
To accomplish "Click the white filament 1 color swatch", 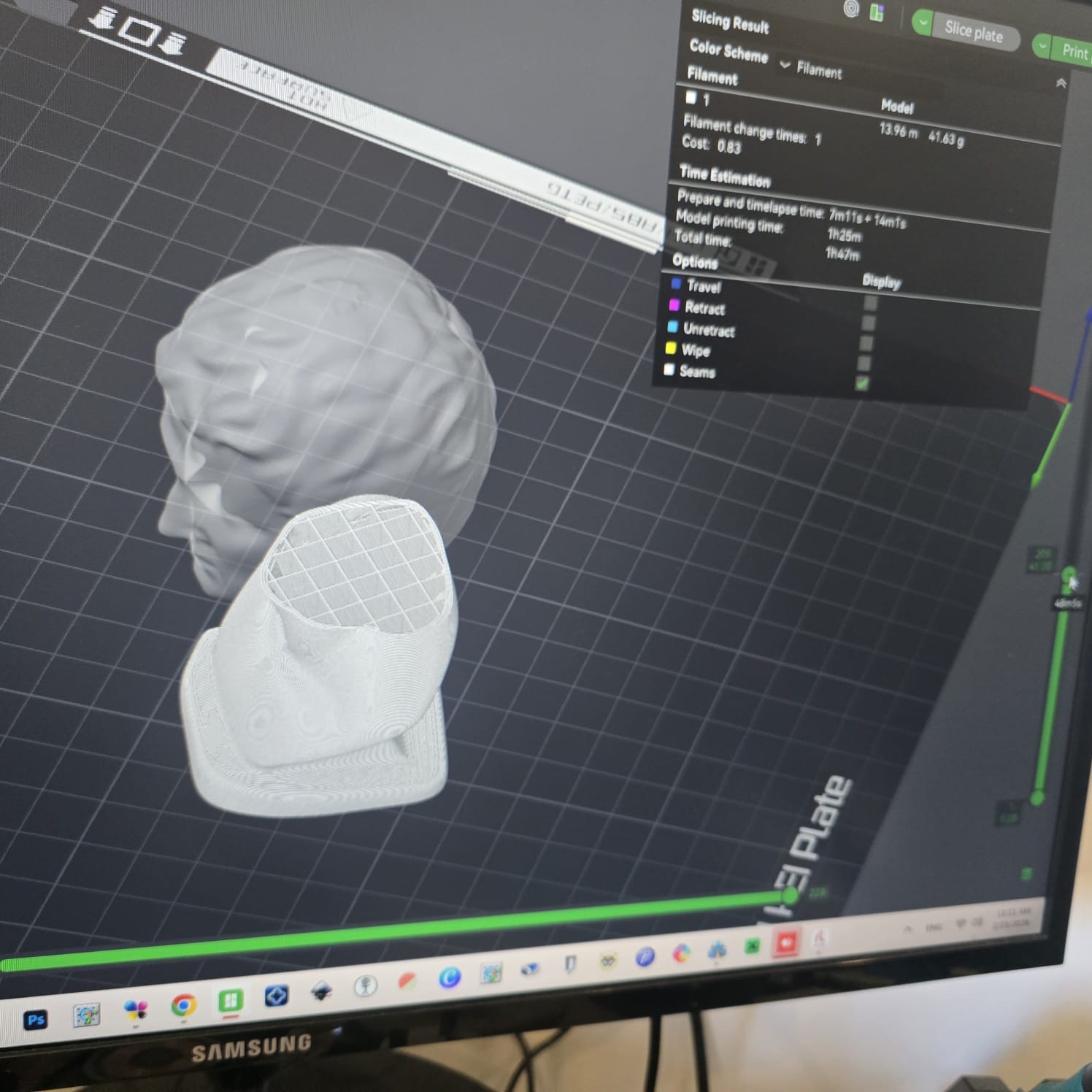I will coord(691,96).
